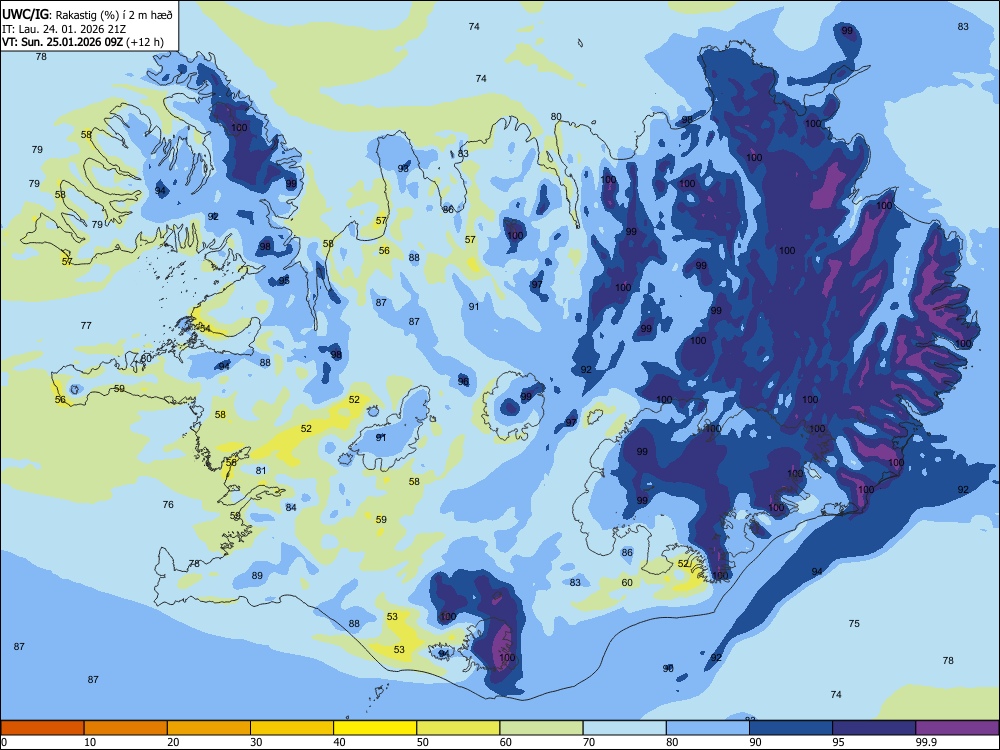Screen dimensions: 1000x750
Task: Click the legend scale label 20
Action: click(x=173, y=742)
